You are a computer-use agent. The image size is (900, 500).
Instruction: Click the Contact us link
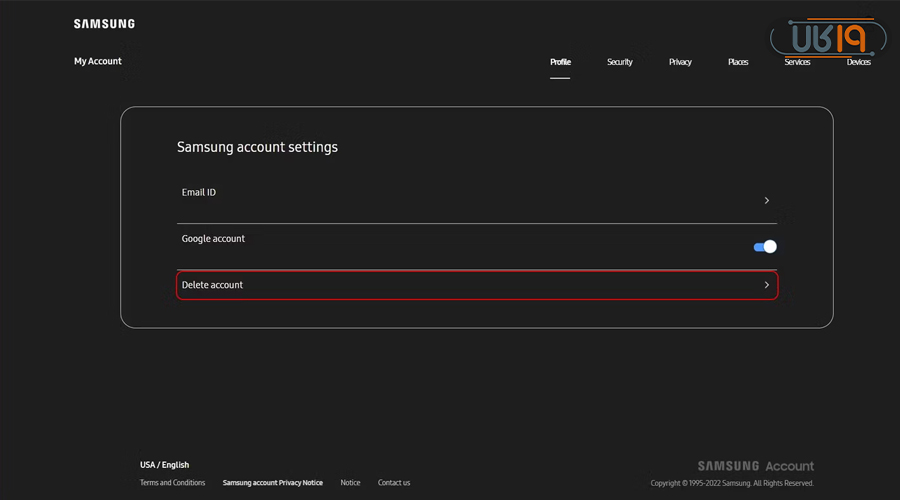394,483
